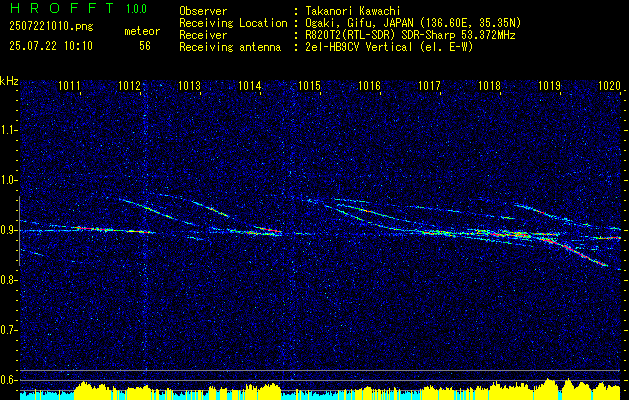This screenshot has width=629, height=400.
Task: Click the gray vertical frequency range bar
Action: pos(19,231)
